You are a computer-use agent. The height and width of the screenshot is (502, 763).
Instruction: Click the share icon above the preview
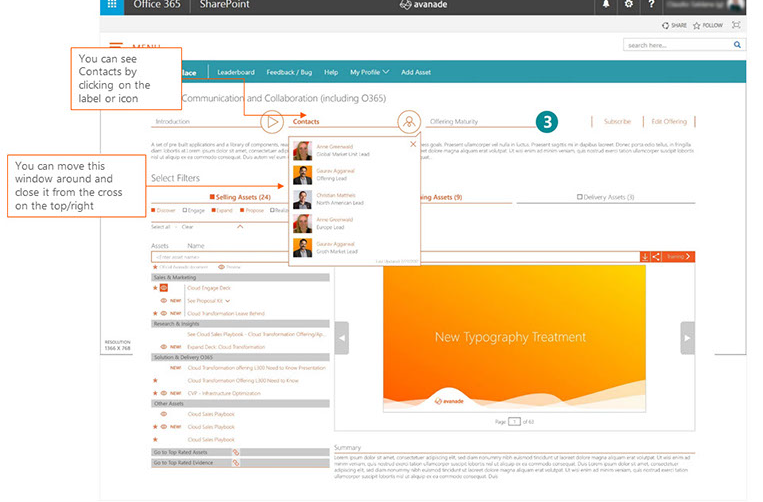(x=656, y=257)
